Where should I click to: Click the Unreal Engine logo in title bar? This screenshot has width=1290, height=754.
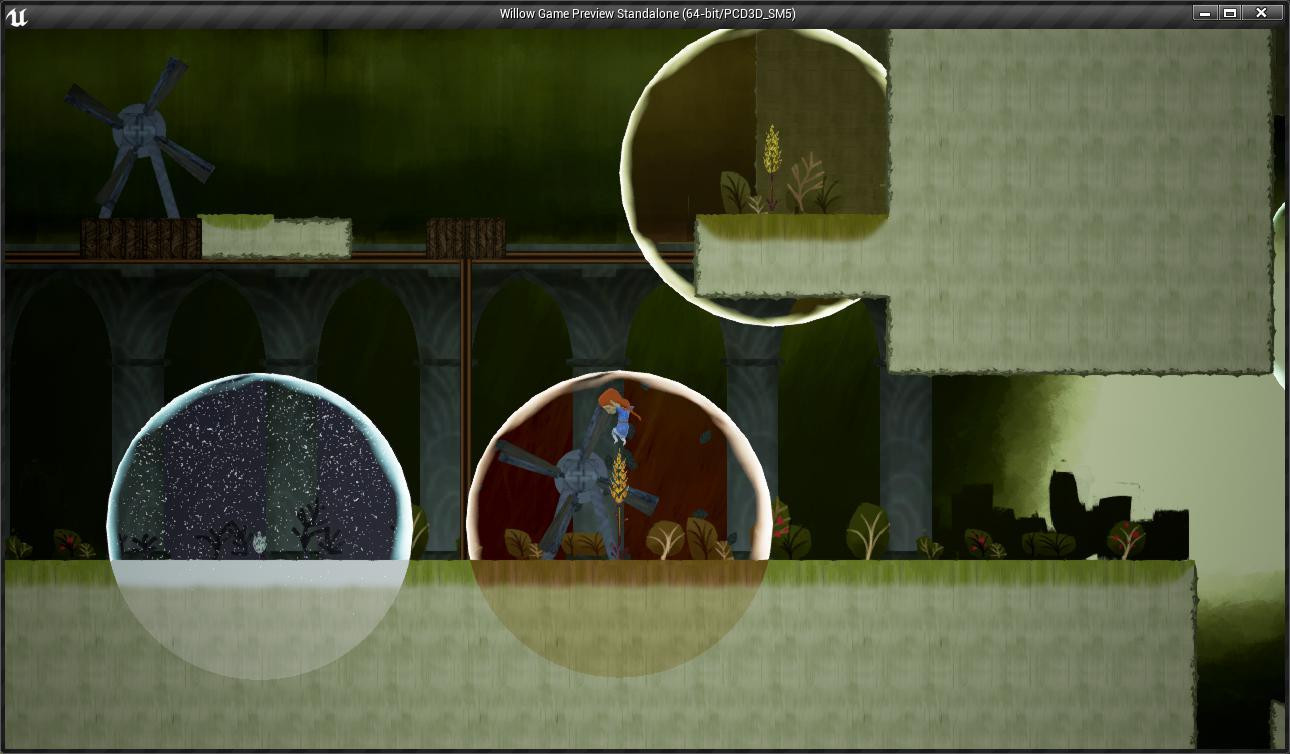(17, 15)
